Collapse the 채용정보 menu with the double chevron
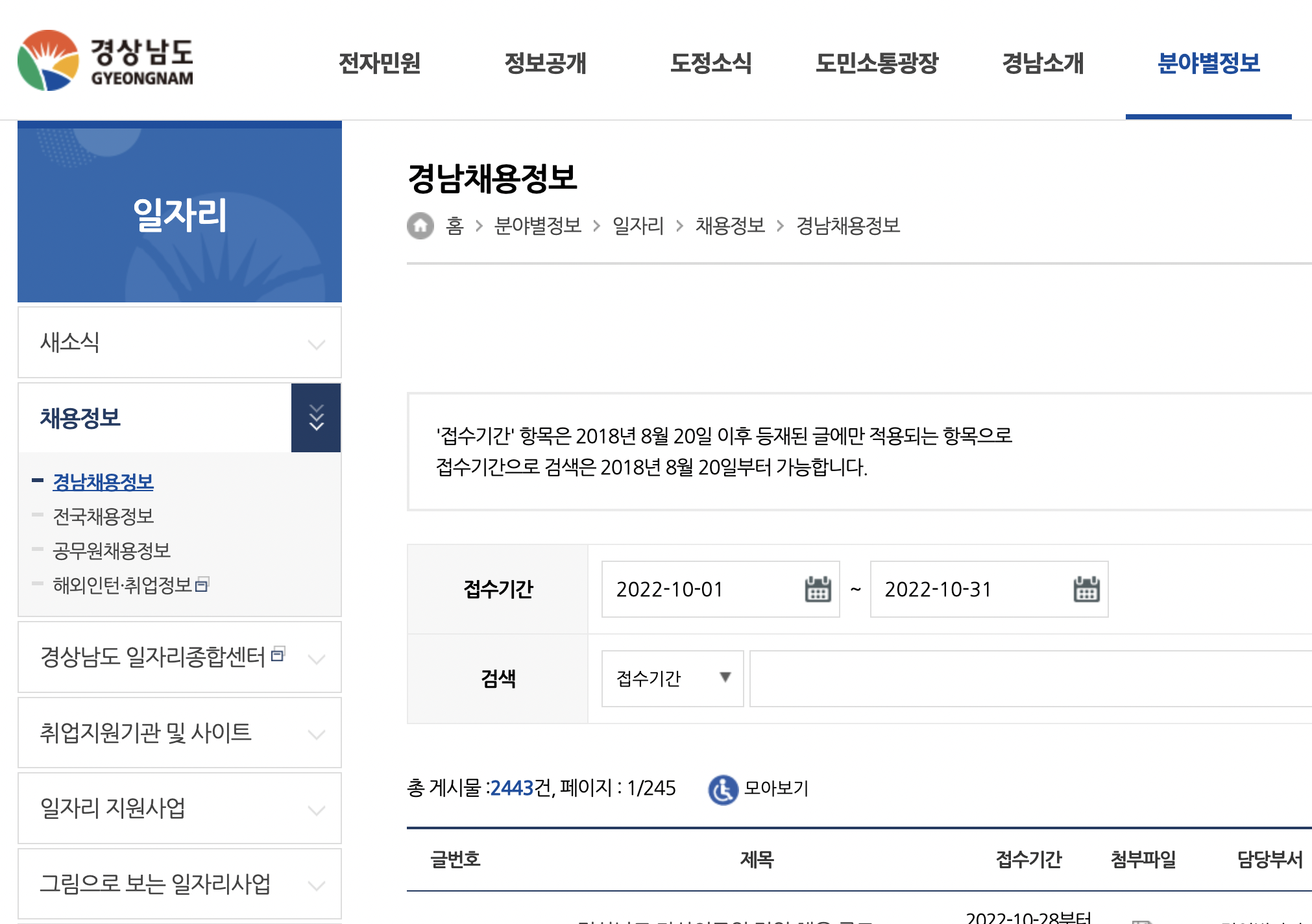 pyautogui.click(x=316, y=417)
